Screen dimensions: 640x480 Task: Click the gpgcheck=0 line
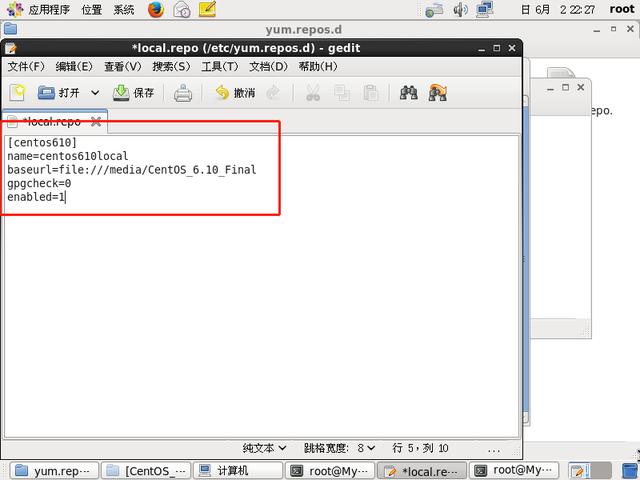point(39,183)
